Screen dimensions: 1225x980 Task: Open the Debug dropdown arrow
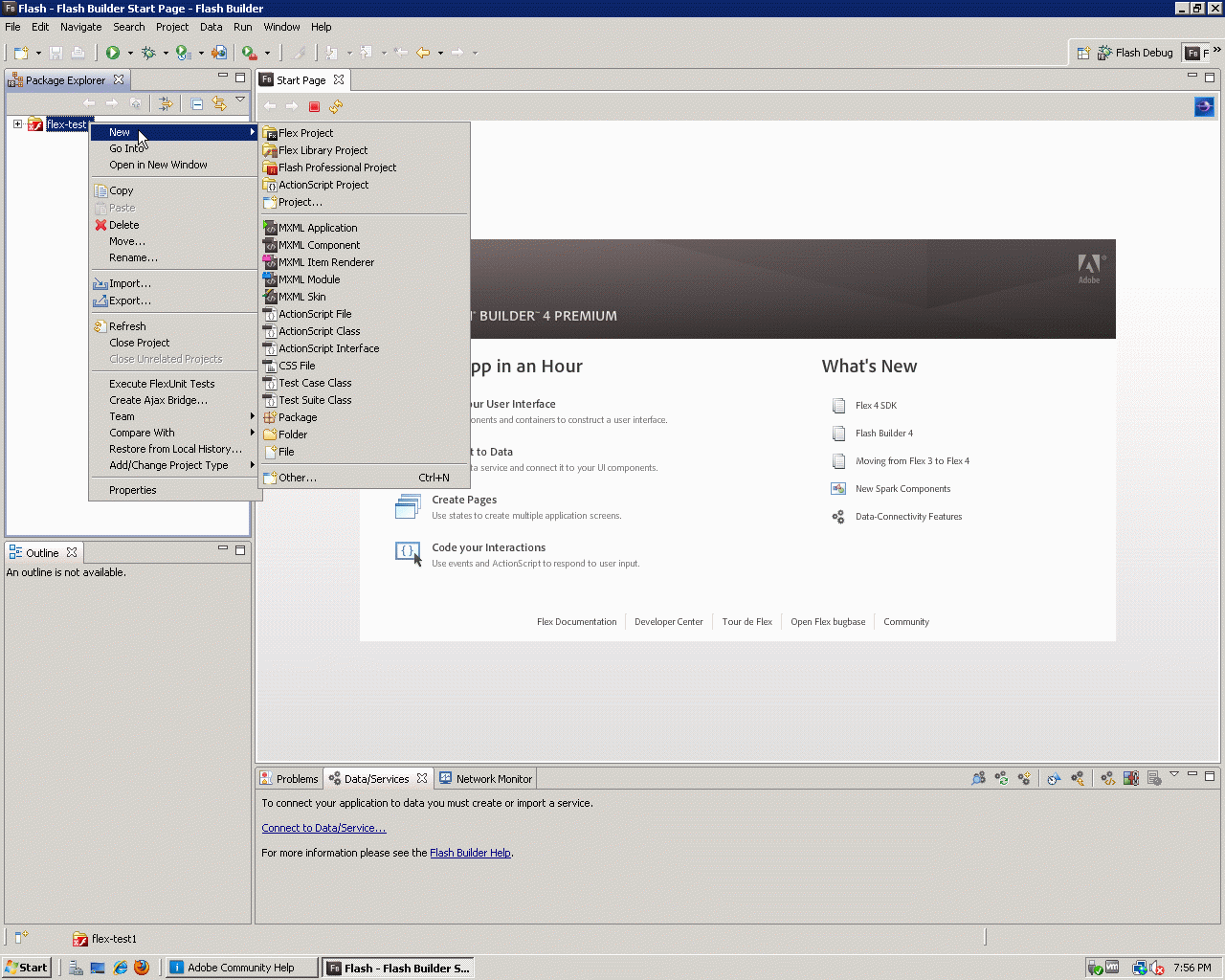coord(166,53)
